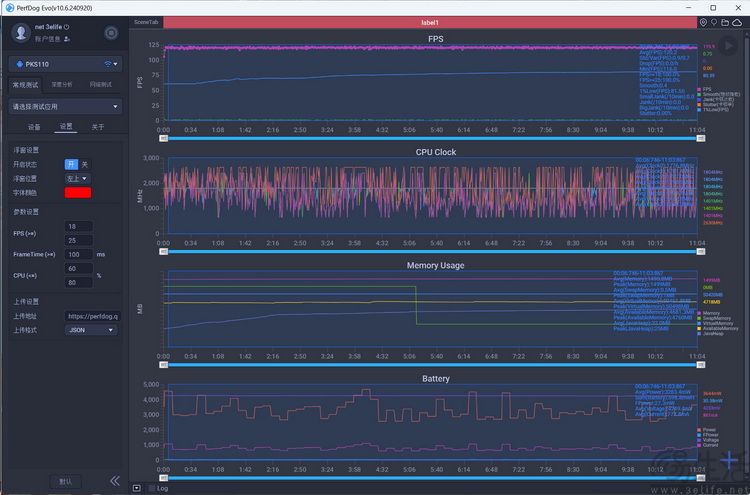The height and width of the screenshot is (495, 750).
Task: Click the Memory Usage chart title
Action: click(435, 265)
